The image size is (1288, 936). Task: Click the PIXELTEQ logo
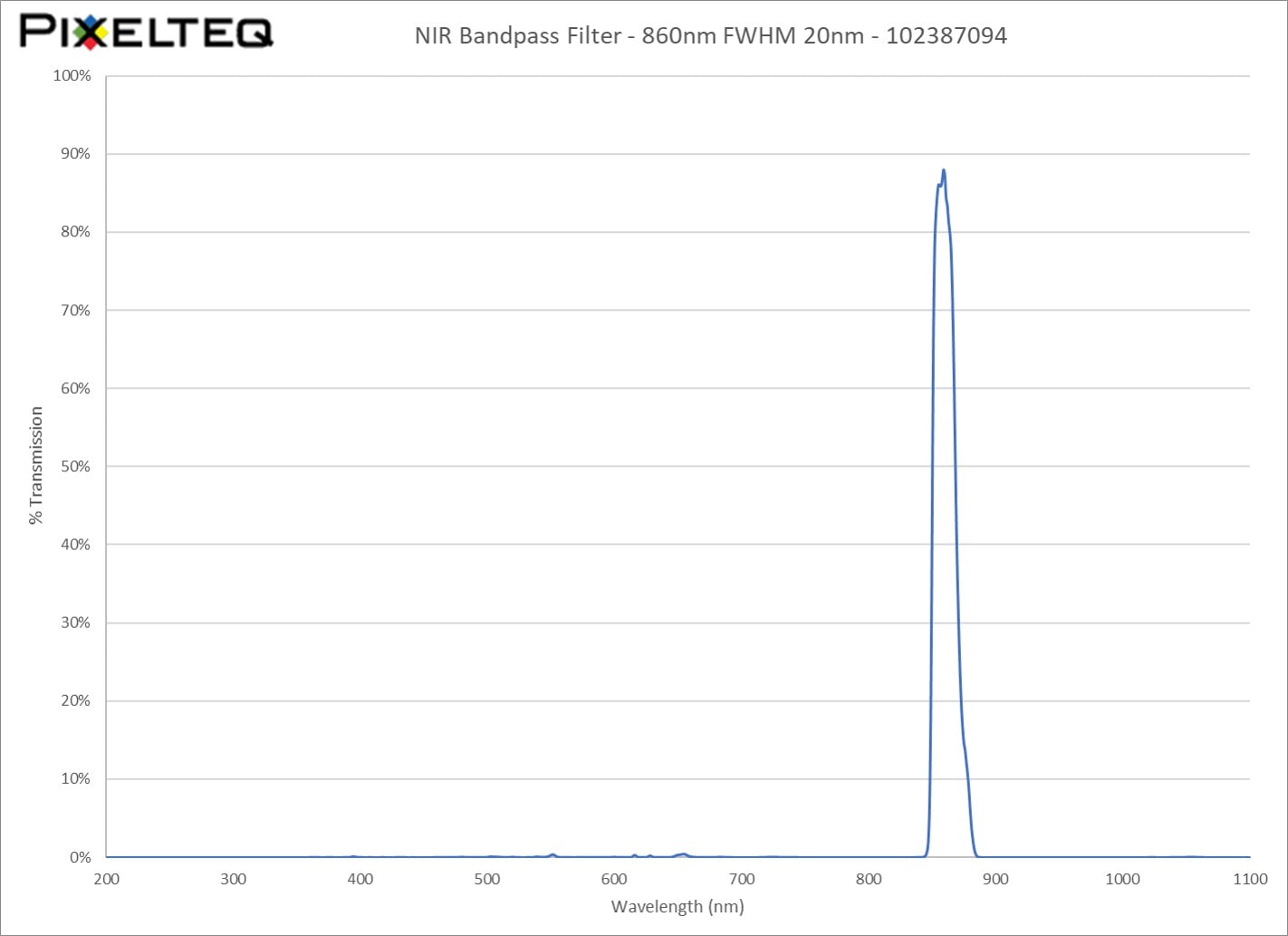click(146, 32)
